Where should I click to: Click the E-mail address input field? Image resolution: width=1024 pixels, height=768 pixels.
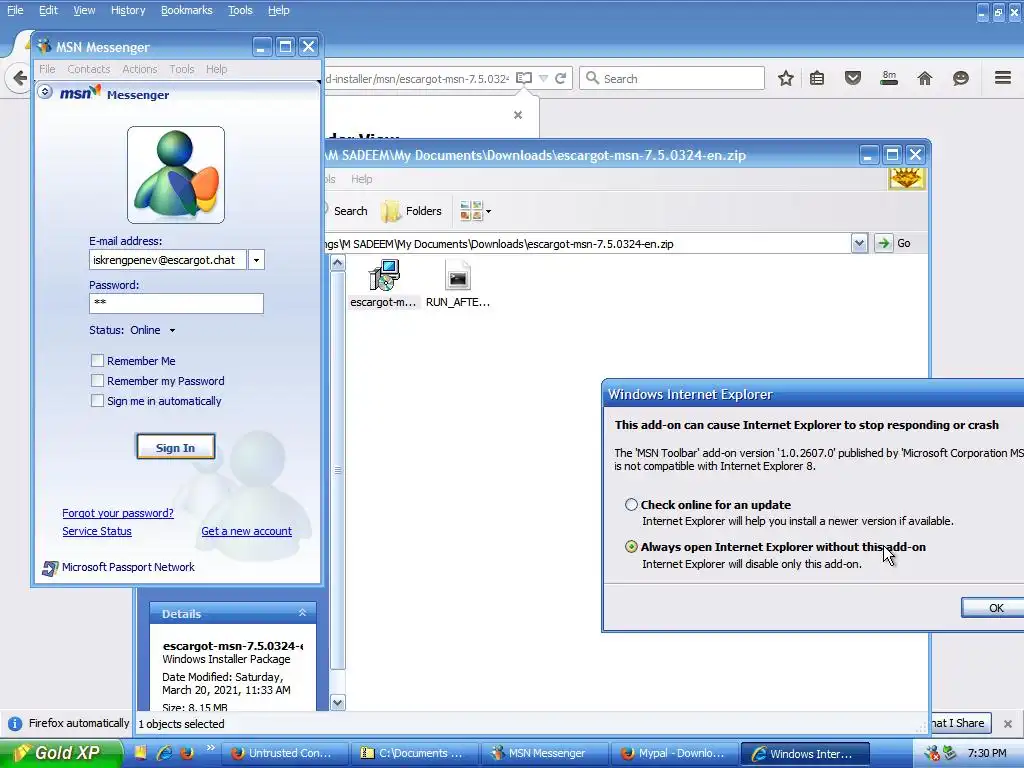(168, 260)
